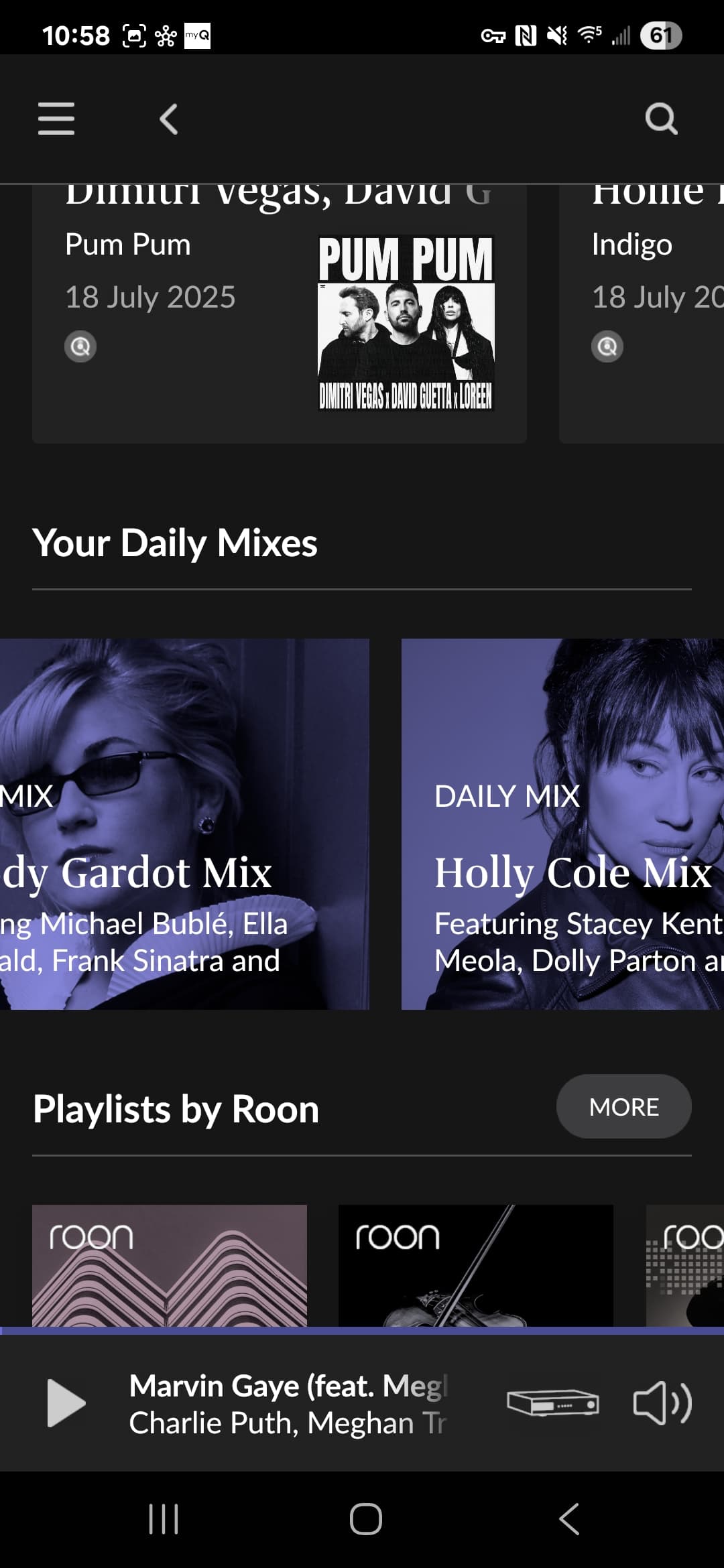Screen dimensions: 724x1568
Task: Seek on the playback progress bar
Action: tap(362, 1331)
